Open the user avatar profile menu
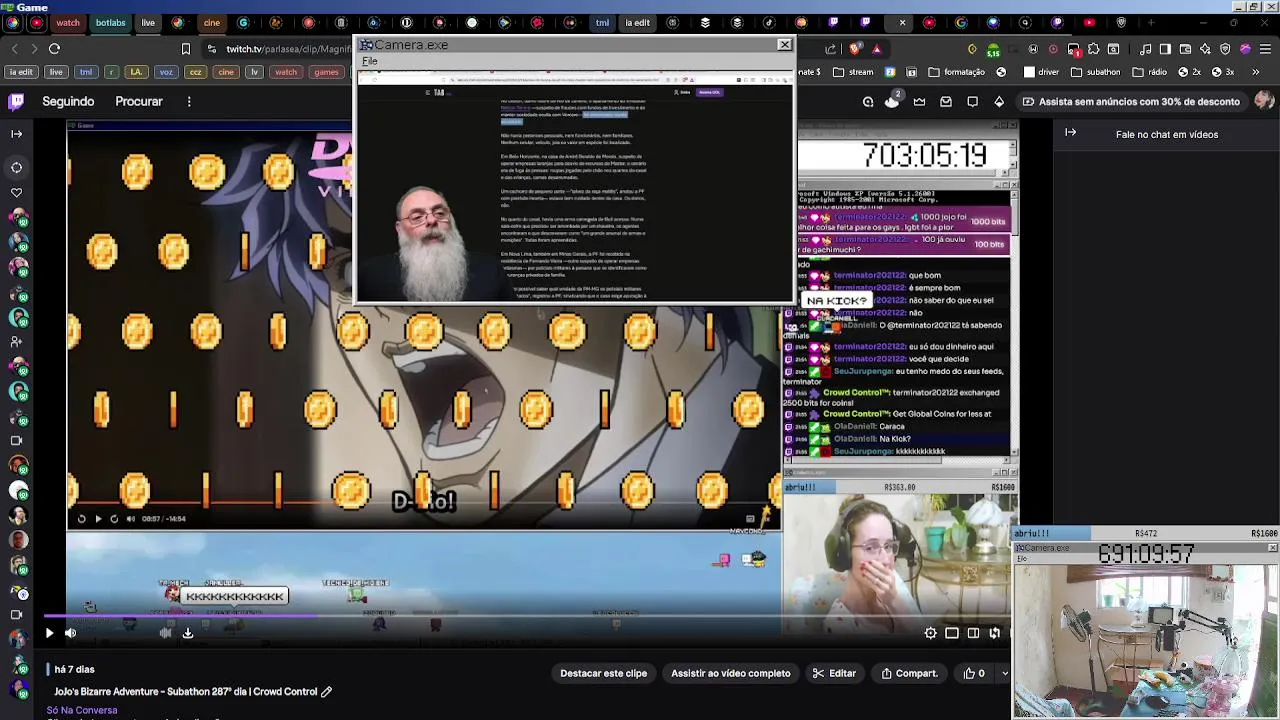 1264,100
